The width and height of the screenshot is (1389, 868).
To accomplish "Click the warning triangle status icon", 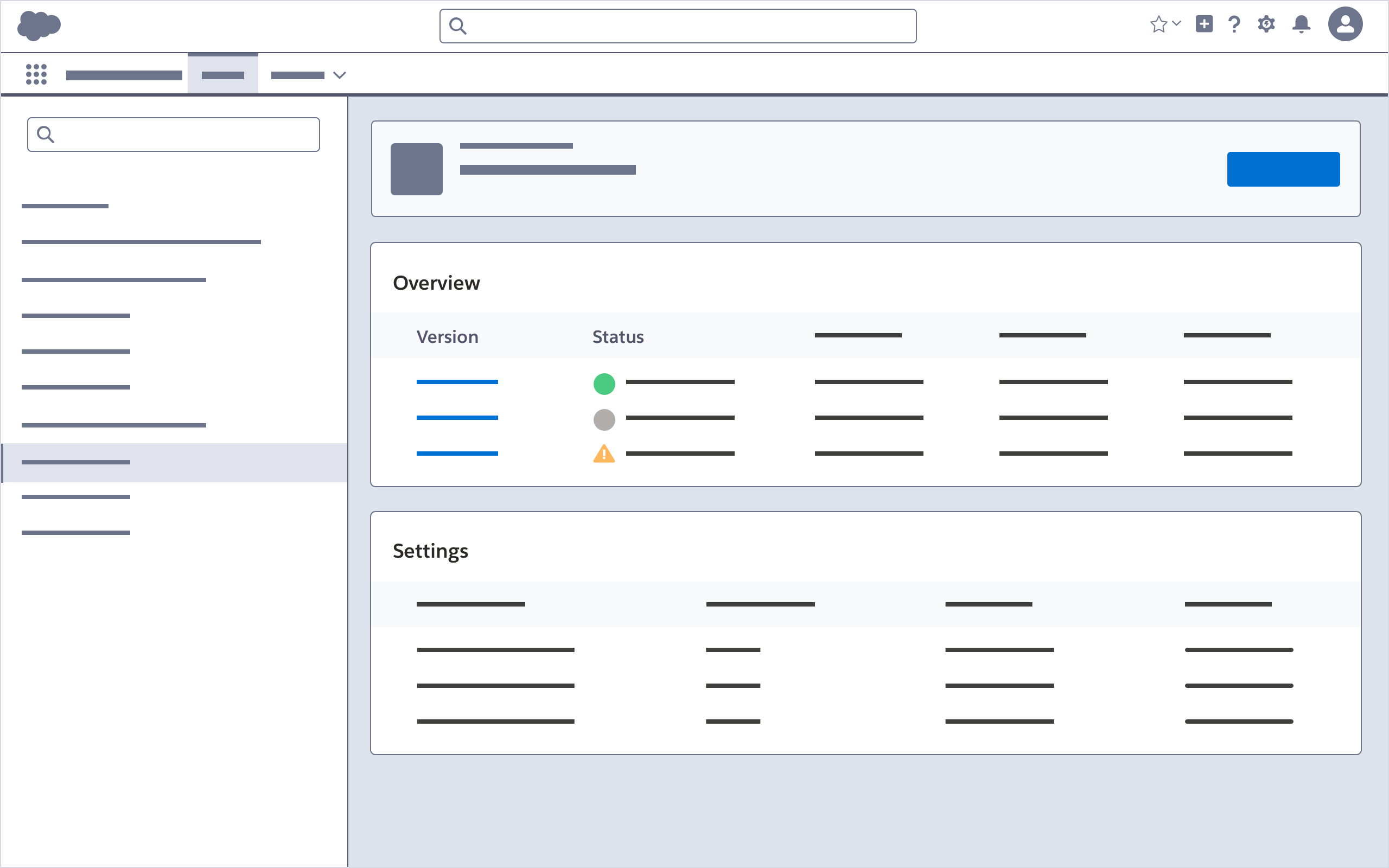I will click(x=604, y=454).
